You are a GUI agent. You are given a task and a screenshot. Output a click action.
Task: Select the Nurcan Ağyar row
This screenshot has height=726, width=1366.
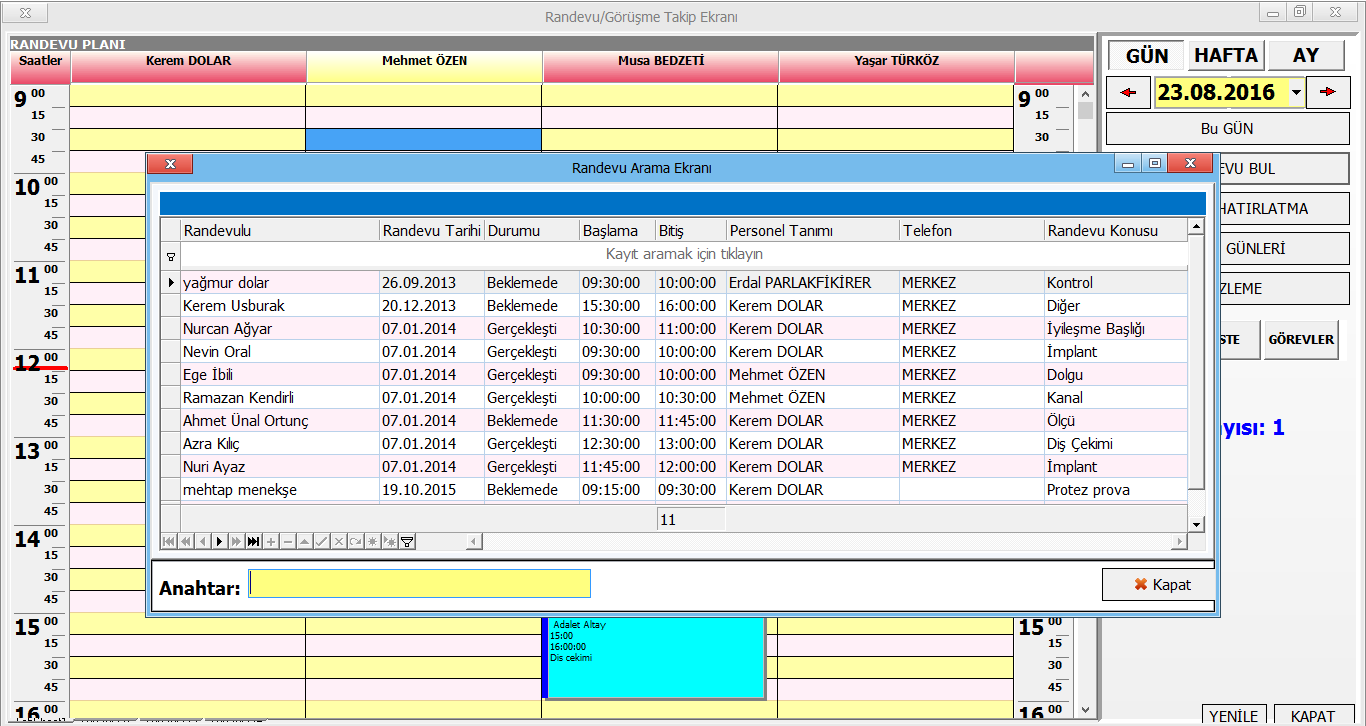pos(674,329)
